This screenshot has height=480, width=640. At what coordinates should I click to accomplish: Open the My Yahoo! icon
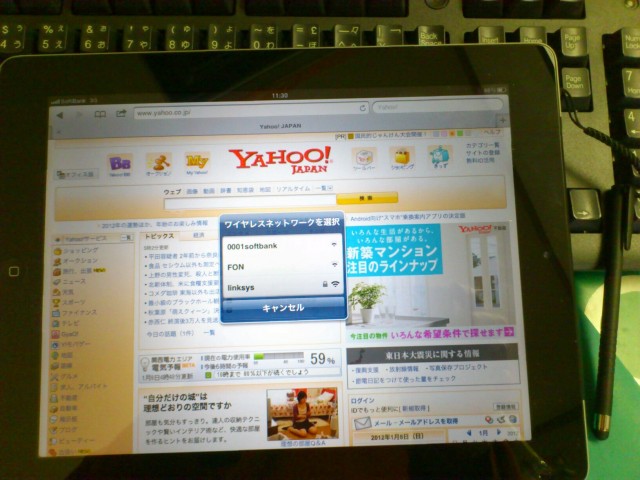tap(197, 163)
